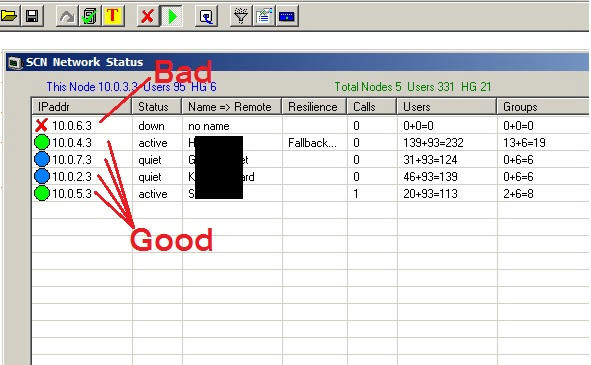
Task: Click the Fallback... resilience cell
Action: 312,143
